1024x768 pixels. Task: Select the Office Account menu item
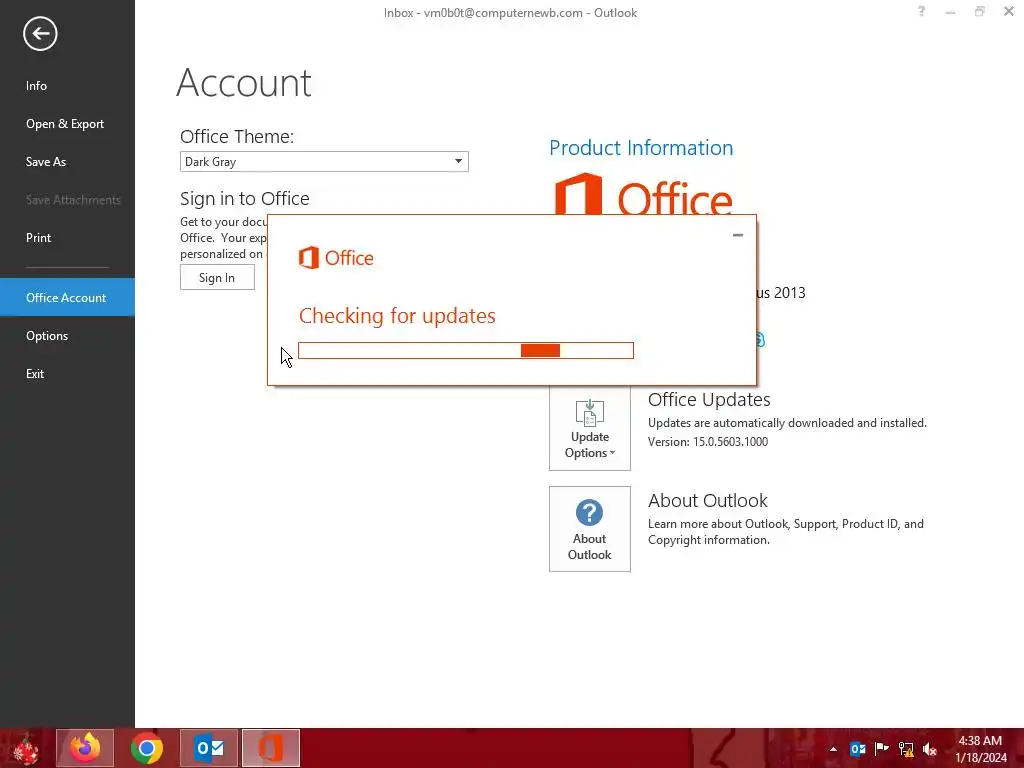(x=67, y=297)
